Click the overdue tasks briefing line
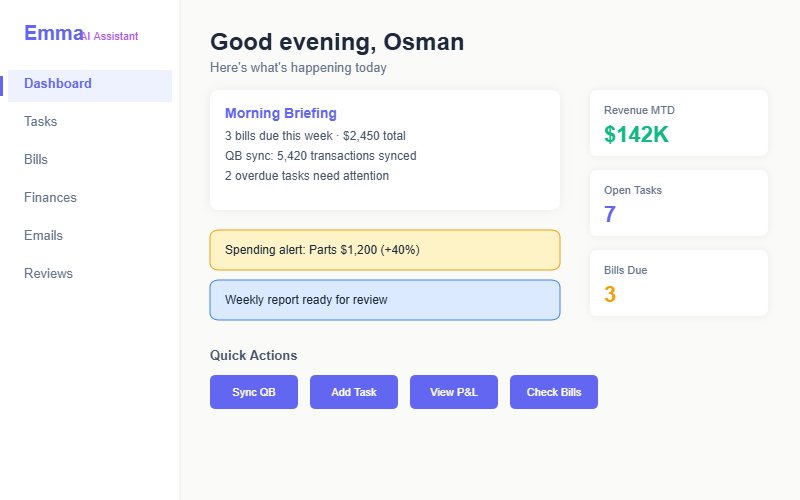 point(307,176)
